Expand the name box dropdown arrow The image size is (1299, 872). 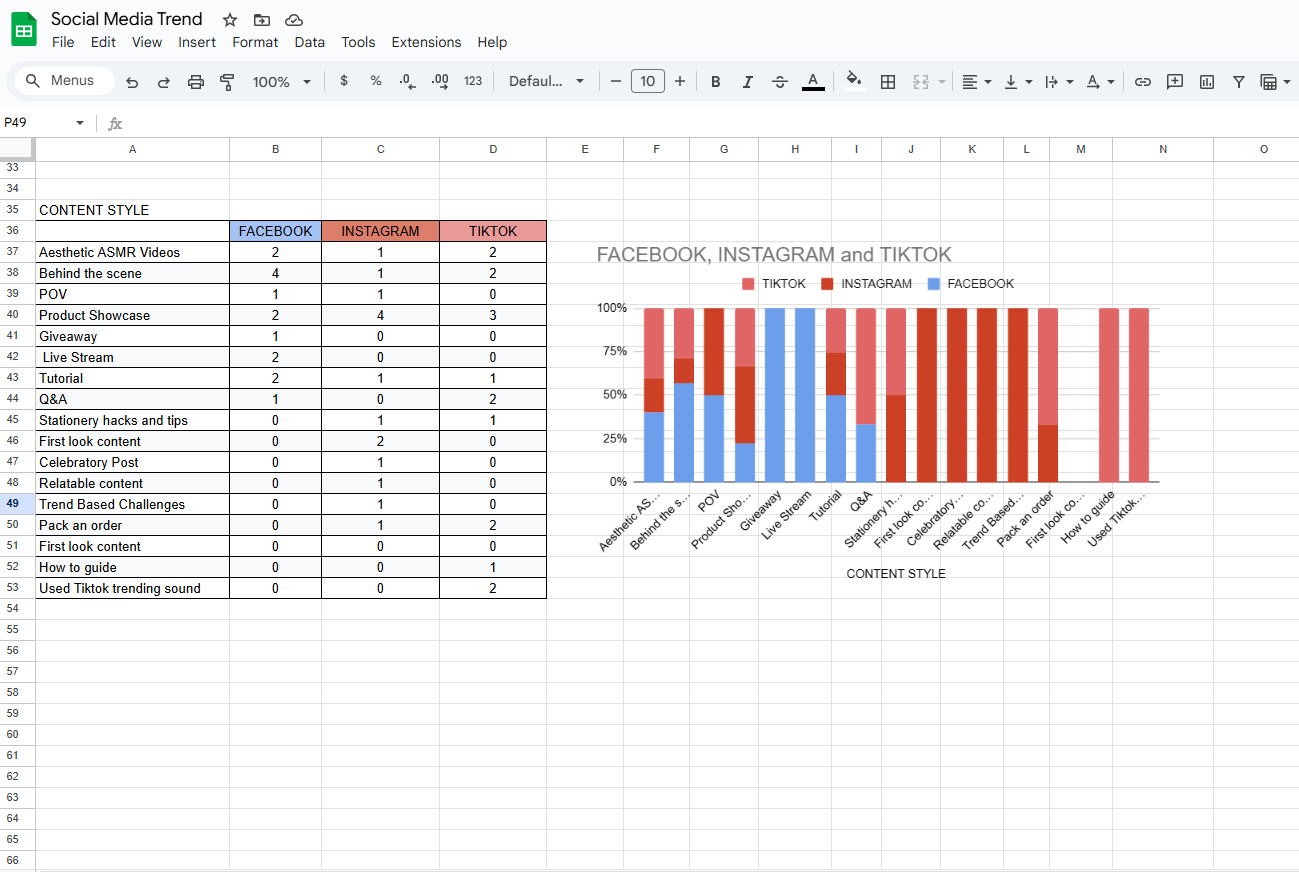[x=80, y=123]
